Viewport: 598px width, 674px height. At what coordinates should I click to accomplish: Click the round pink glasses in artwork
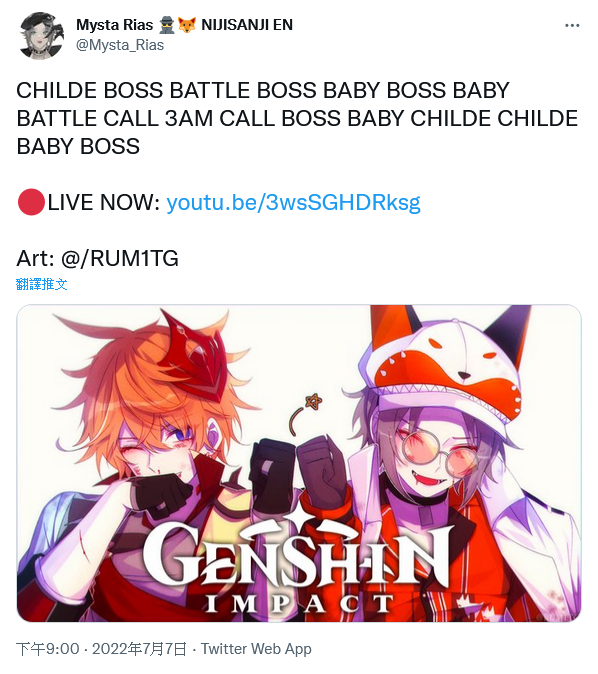[x=439, y=452]
